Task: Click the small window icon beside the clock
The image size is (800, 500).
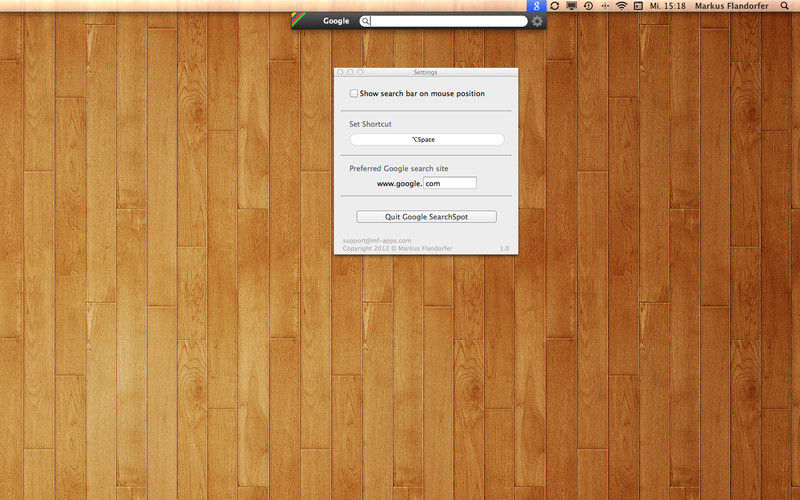Action: [638, 6]
